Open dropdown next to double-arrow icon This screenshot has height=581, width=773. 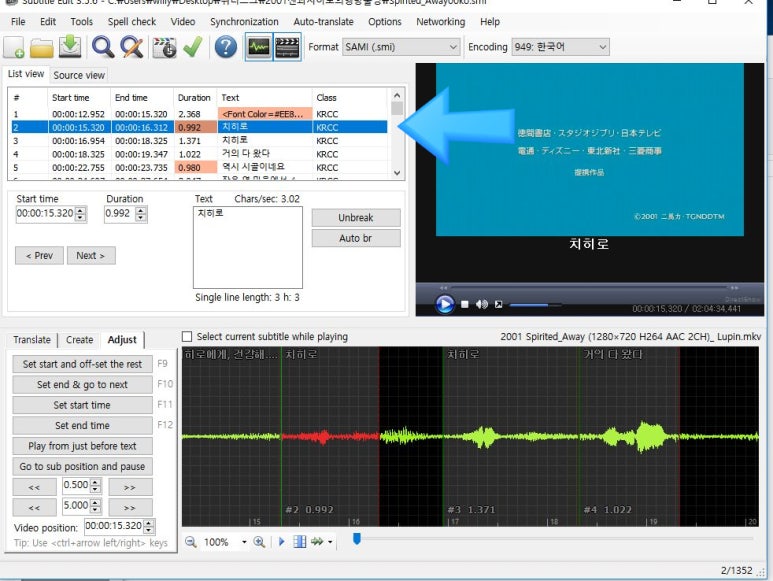point(330,542)
